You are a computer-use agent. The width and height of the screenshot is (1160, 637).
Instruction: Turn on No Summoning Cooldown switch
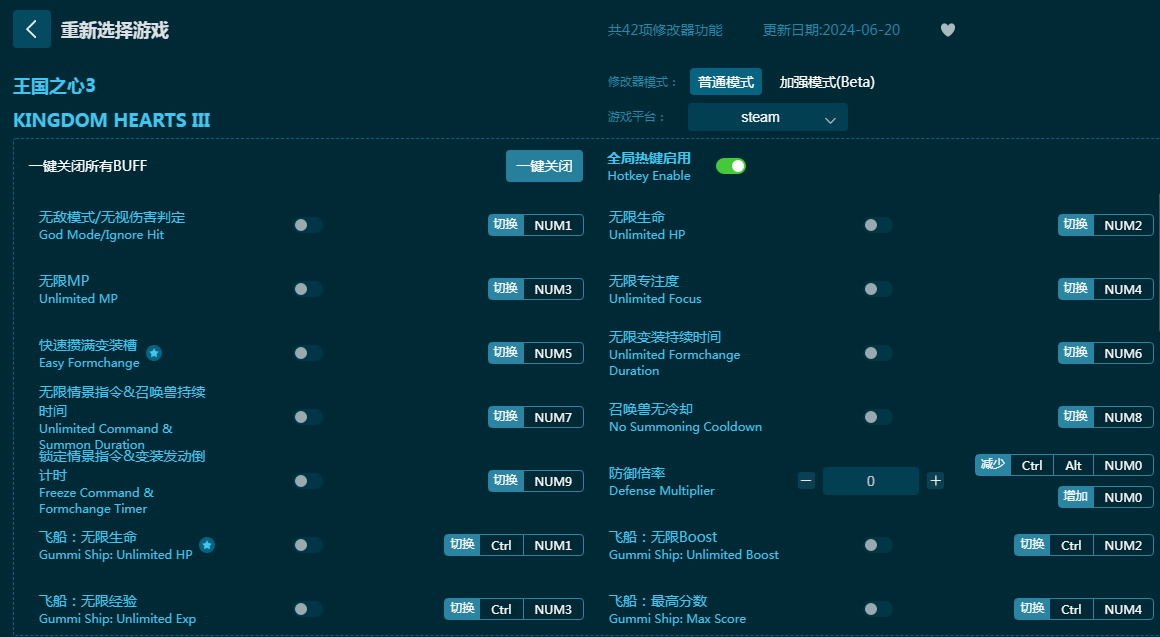(x=877, y=417)
